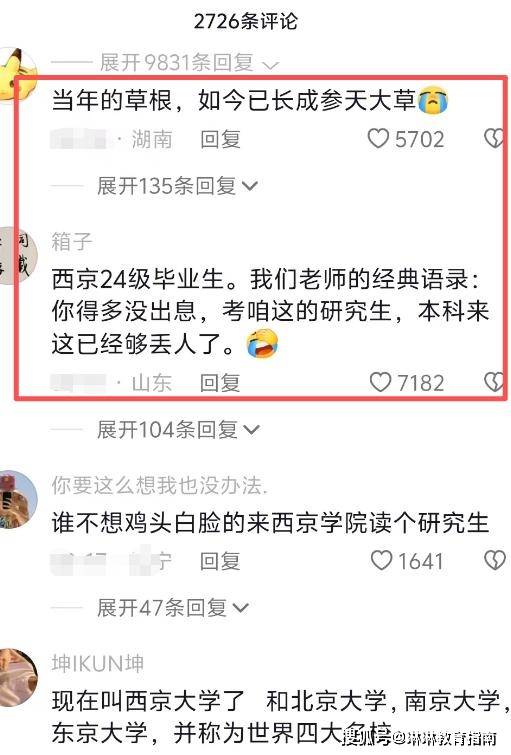Reply to the 西京学院读个研究生 comment
Image resolution: width=511 pixels, height=755 pixels.
[x=220, y=561]
